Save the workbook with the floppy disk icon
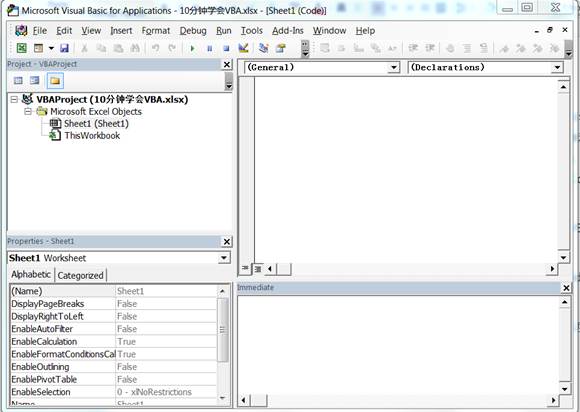The image size is (580, 412). tap(64, 48)
